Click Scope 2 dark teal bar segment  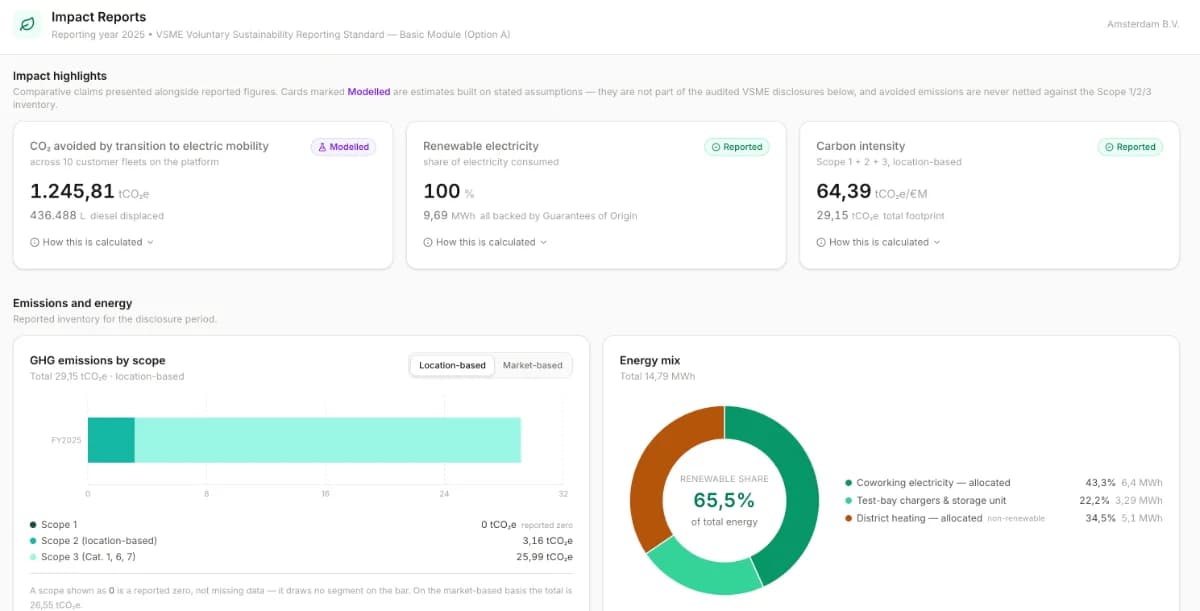point(111,440)
